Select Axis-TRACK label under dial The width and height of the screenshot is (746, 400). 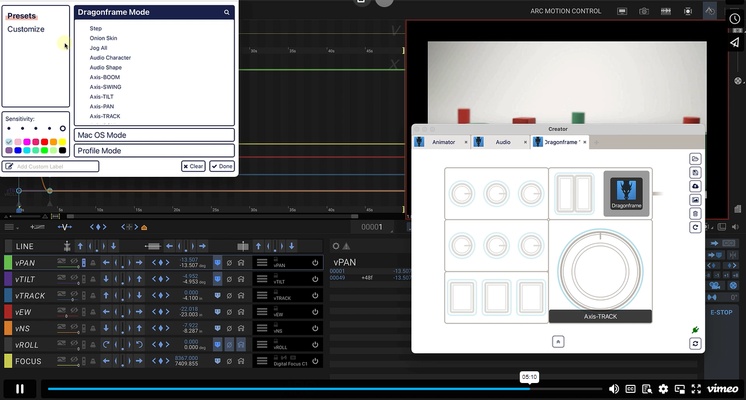[x=600, y=316]
